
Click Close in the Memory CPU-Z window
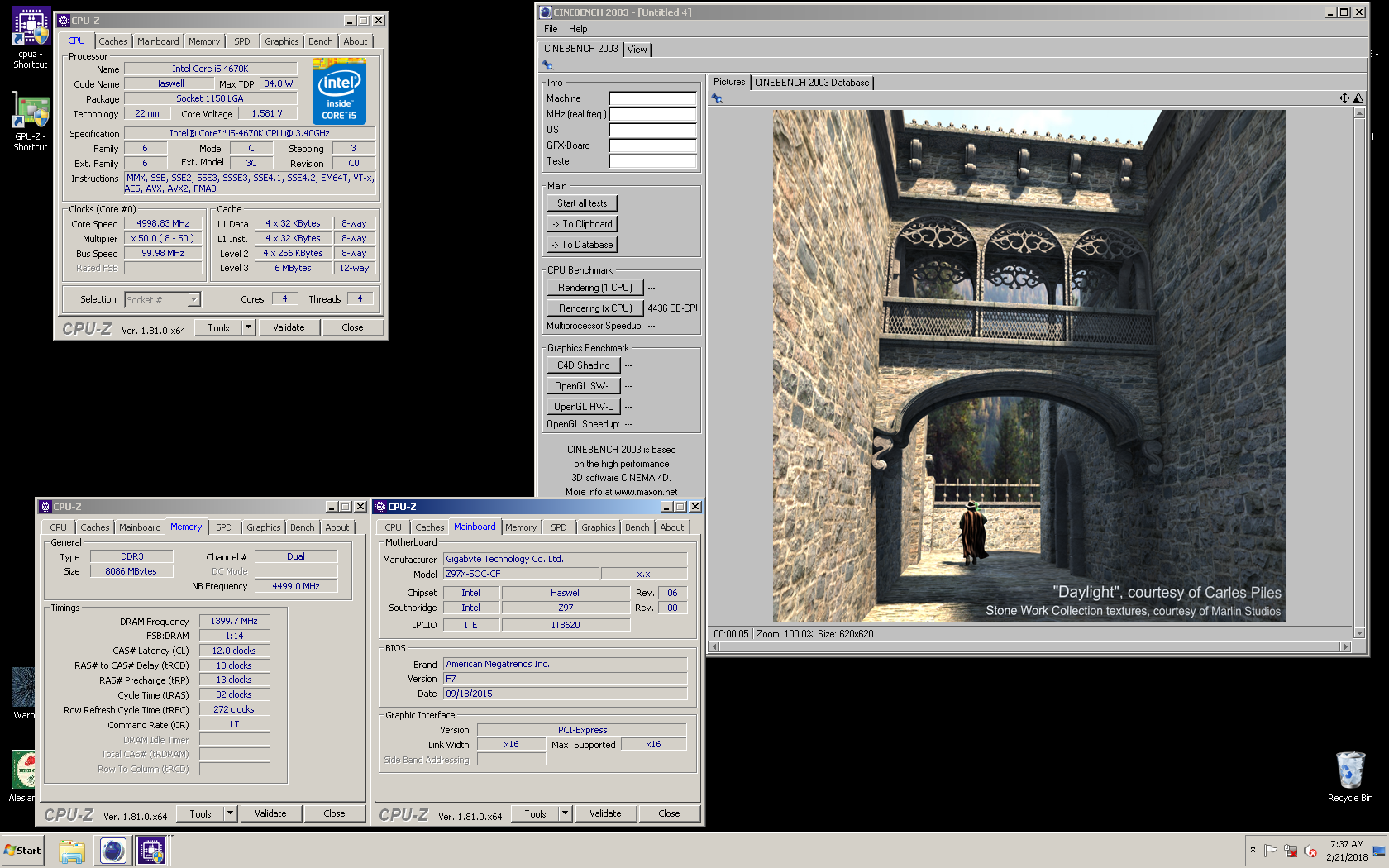pyautogui.click(x=334, y=813)
